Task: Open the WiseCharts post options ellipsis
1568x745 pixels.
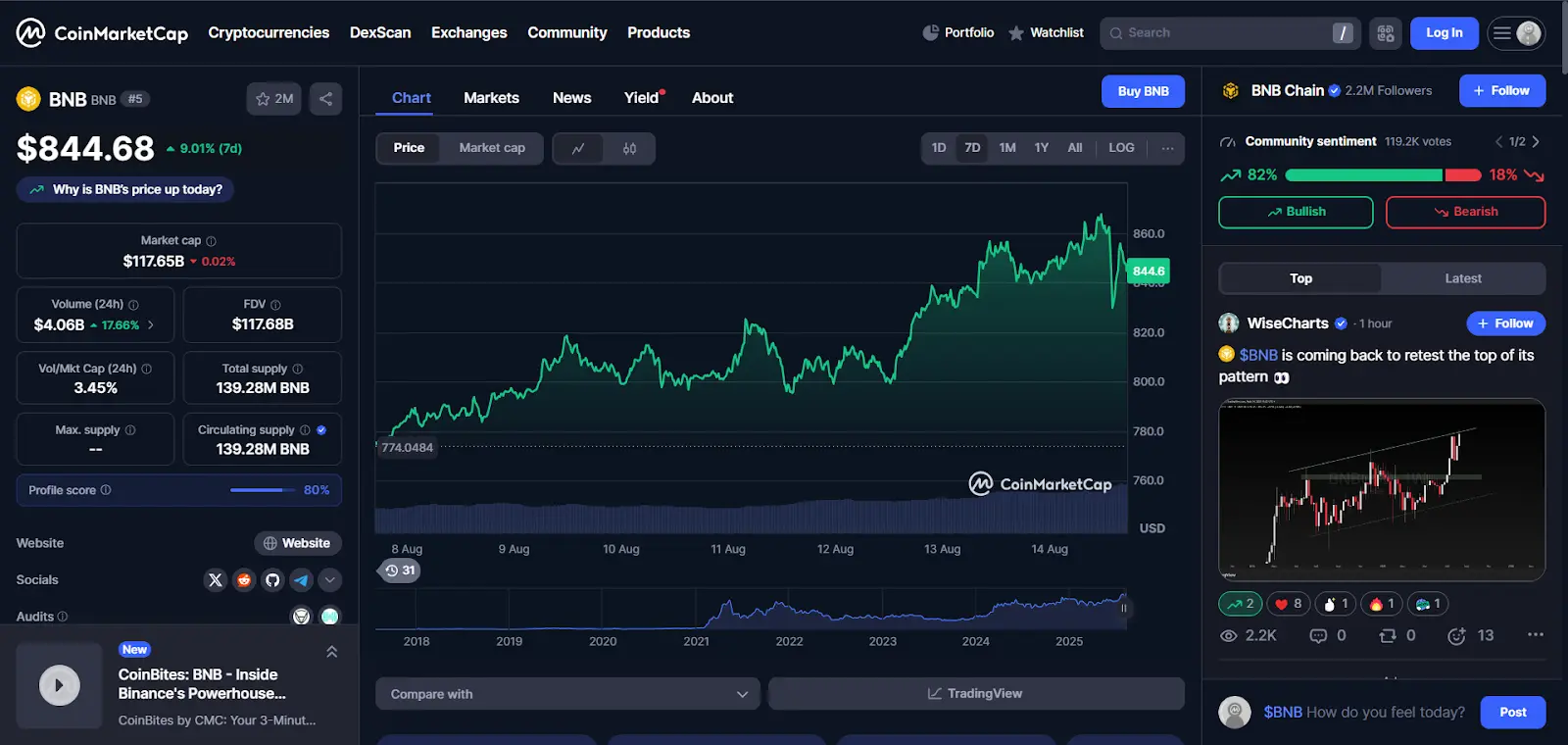Action: click(x=1535, y=635)
